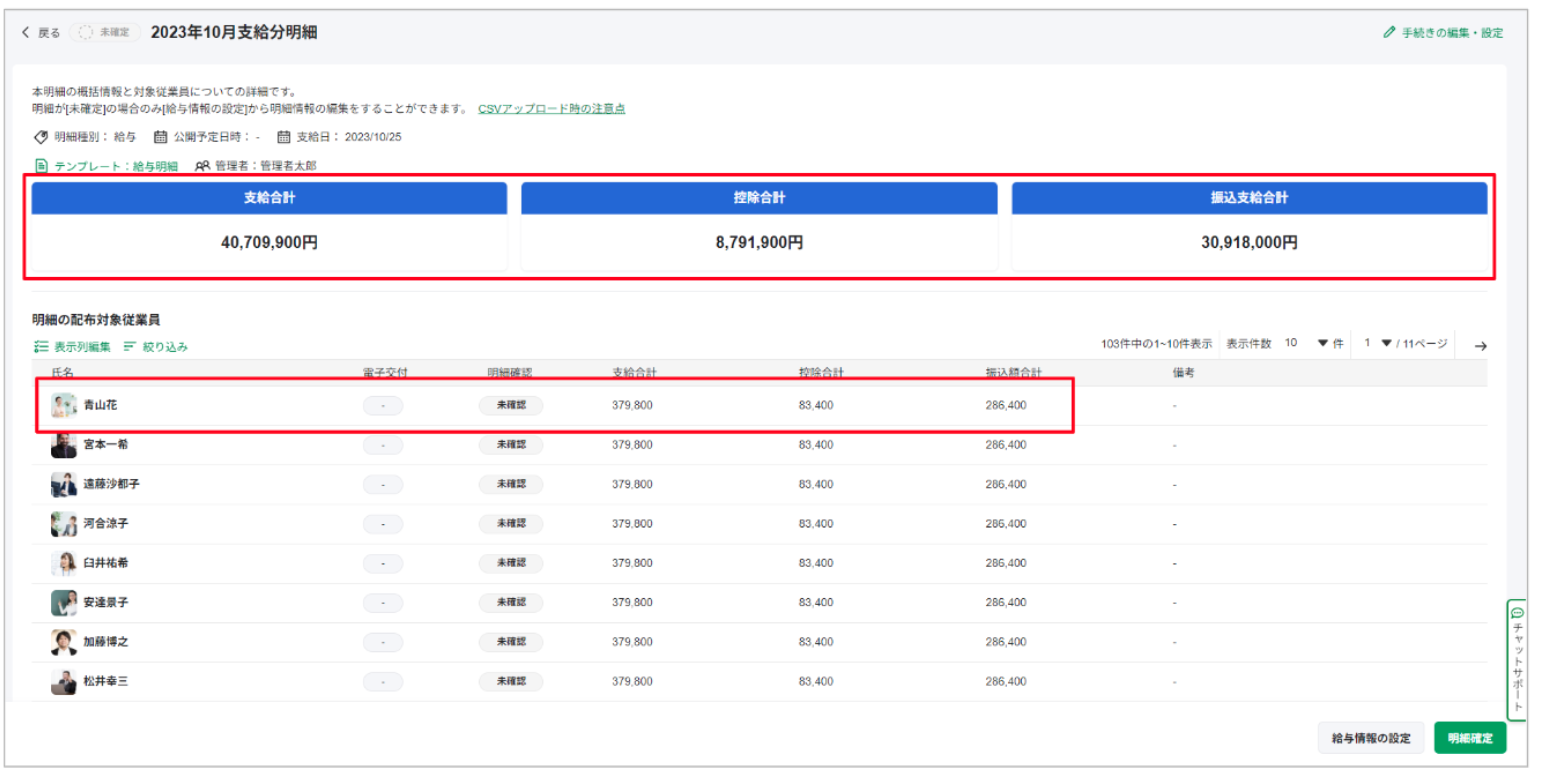Viewport: 1554px width, 775px height.
Task: Click the 支給合計 column header
Action: point(634,373)
